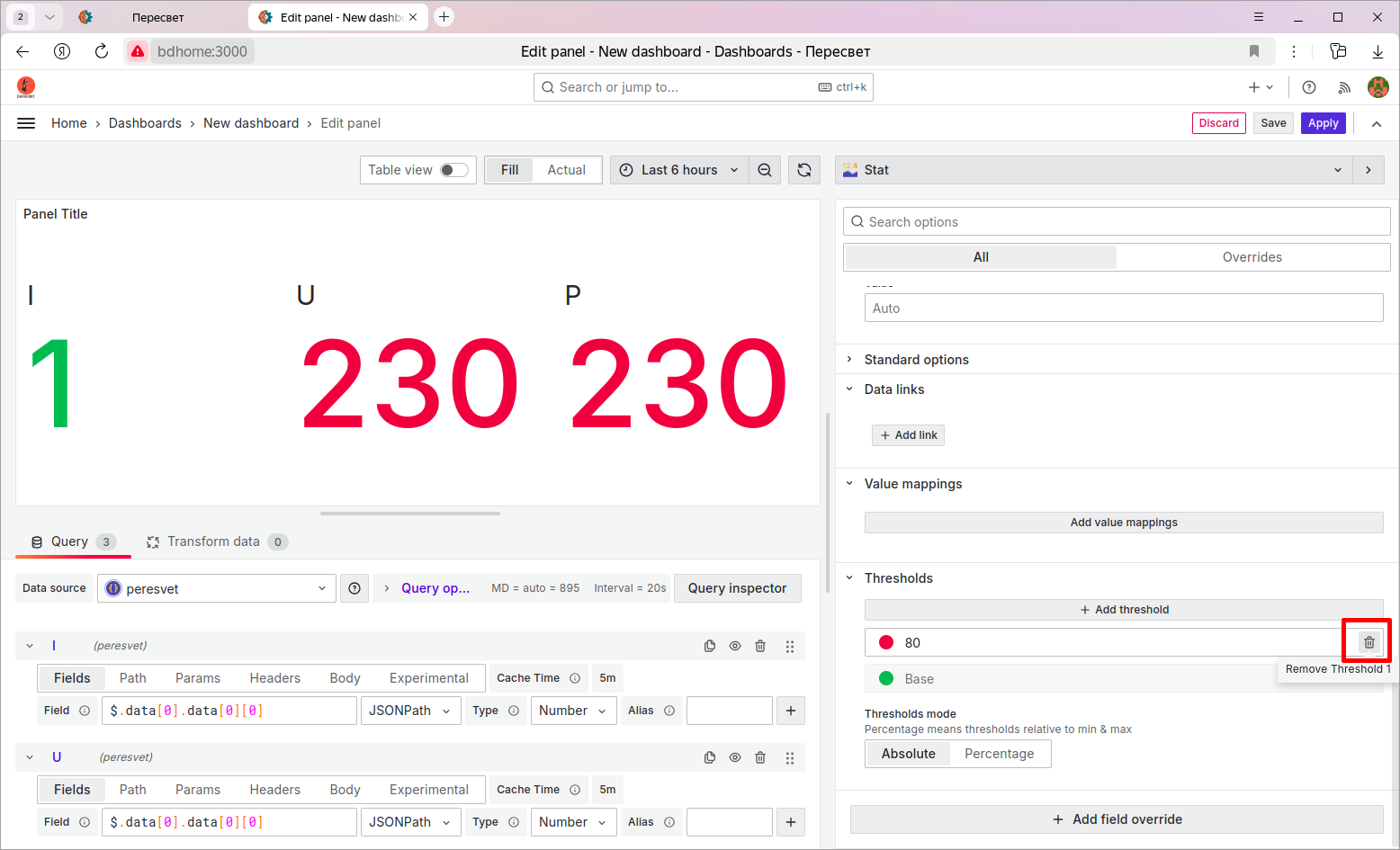Screen dimensions: 1400x850
Task: Reload the browser page
Action: [102, 51]
